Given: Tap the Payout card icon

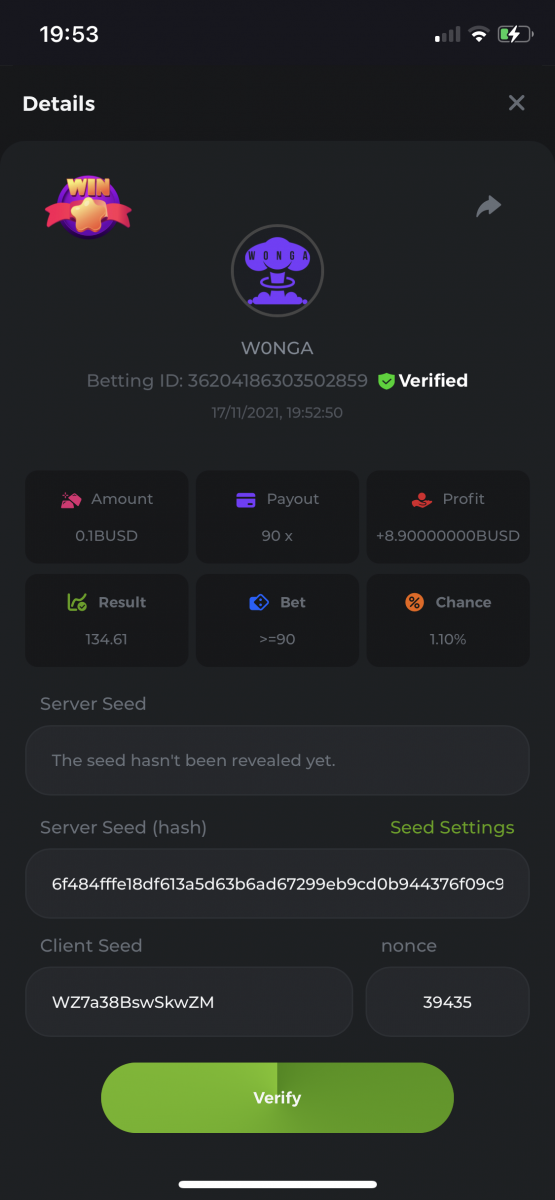Looking at the screenshot, I should click(246, 499).
